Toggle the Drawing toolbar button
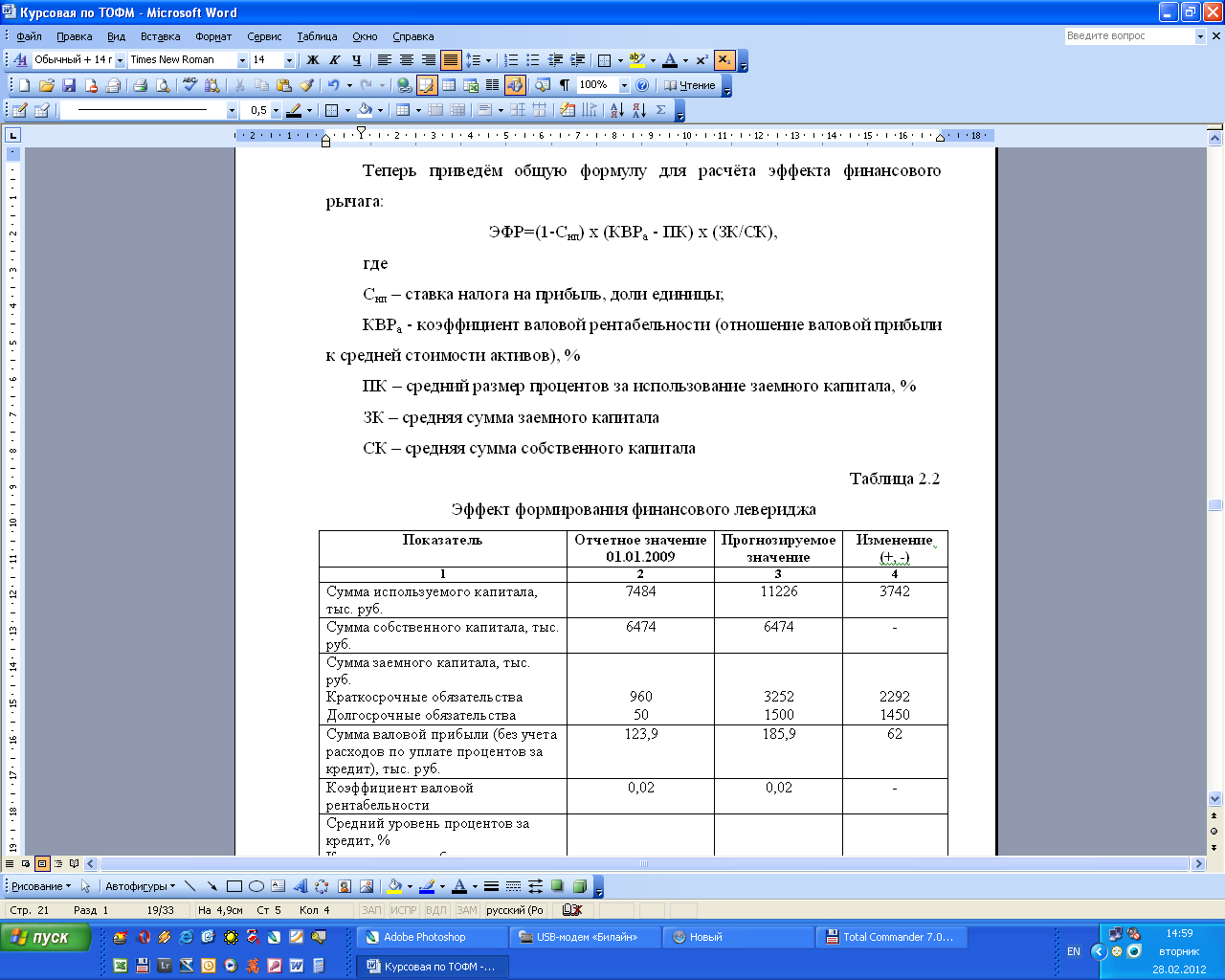 point(515,85)
